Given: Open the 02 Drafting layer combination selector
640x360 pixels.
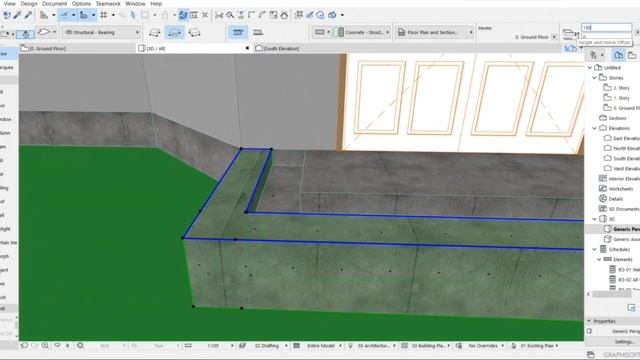Looking at the screenshot, I should coord(267,346).
